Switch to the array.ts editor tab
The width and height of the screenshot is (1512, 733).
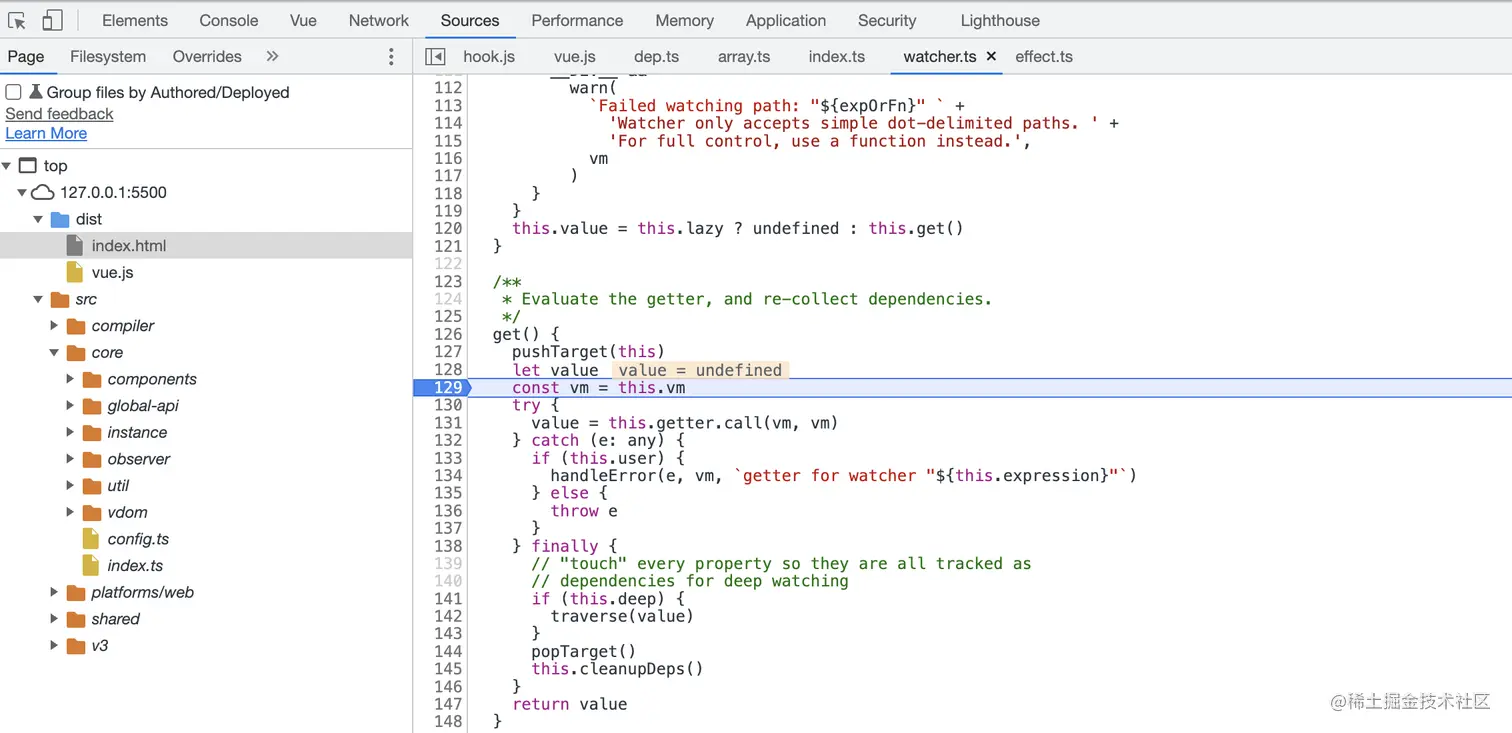(744, 56)
